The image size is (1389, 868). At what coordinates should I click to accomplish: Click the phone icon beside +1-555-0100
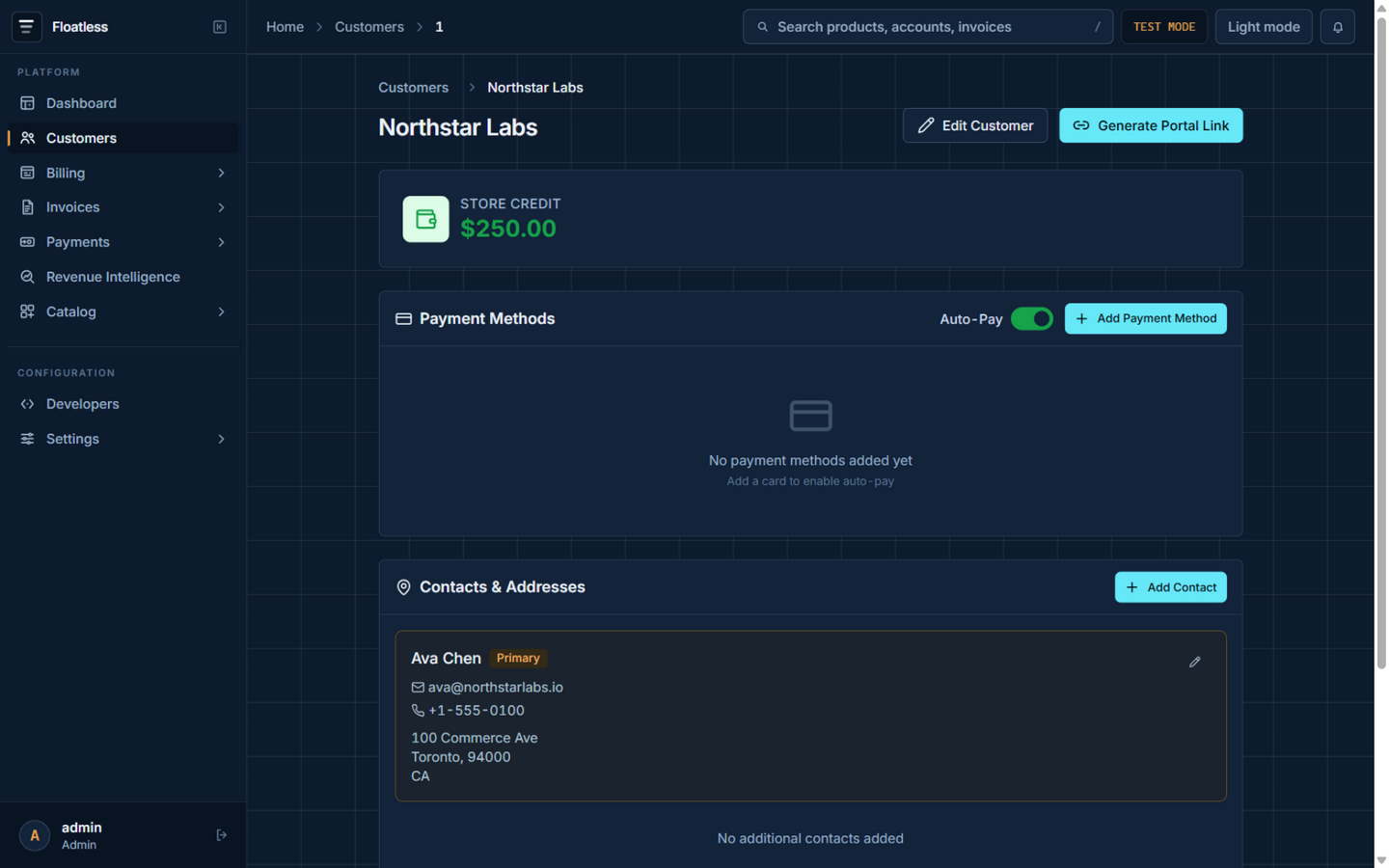[x=418, y=711]
